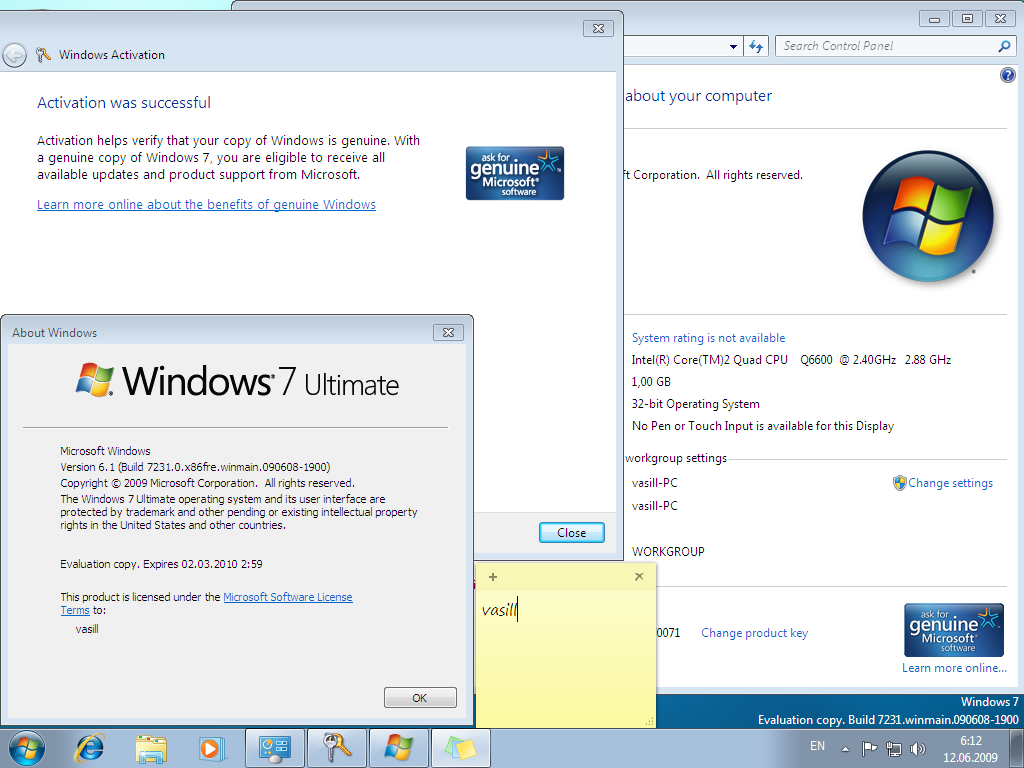Screen dimensions: 1024x768
Task: Open the taskbar clock showing 6:12
Action: (x=970, y=749)
